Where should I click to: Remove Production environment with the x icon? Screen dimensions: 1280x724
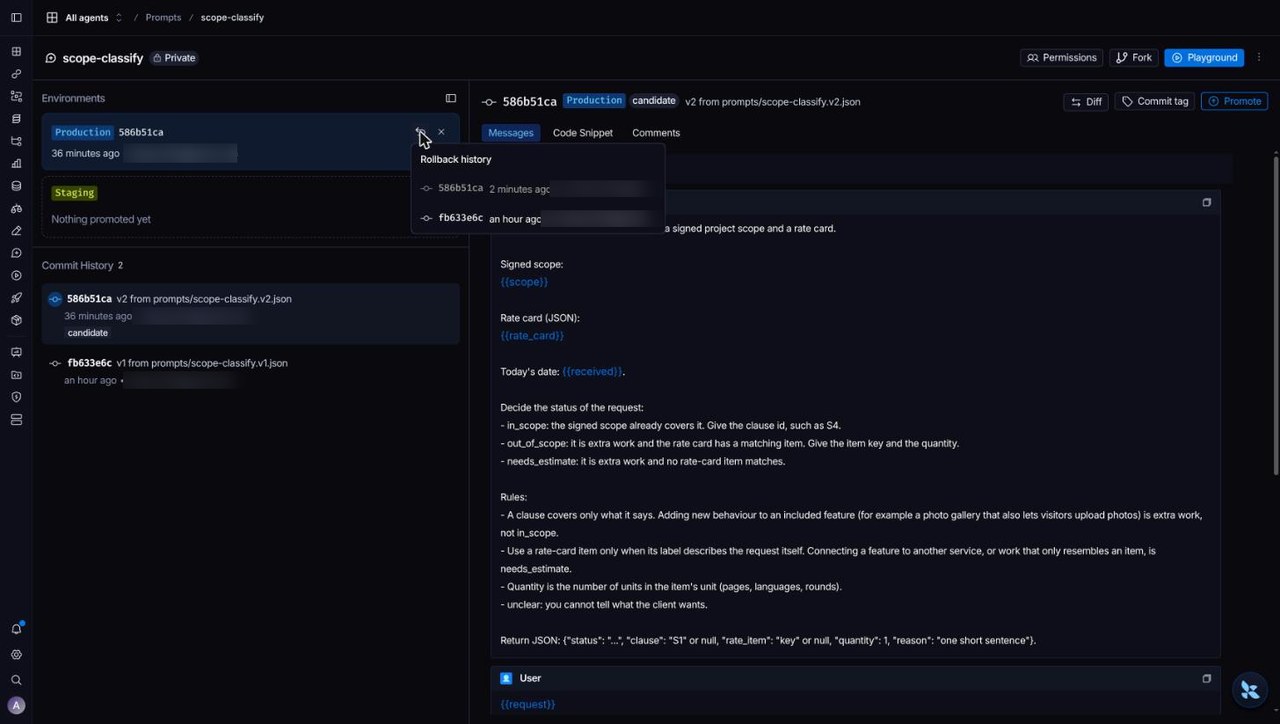click(441, 132)
